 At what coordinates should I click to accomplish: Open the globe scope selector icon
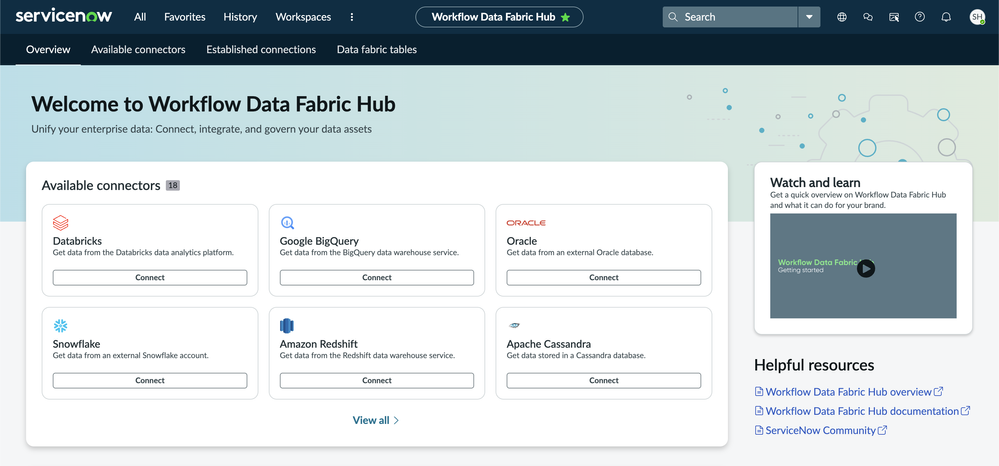pyautogui.click(x=842, y=17)
